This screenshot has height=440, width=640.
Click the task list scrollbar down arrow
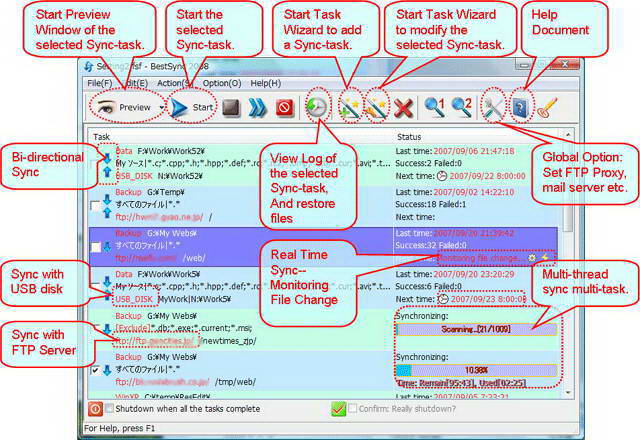pos(568,393)
